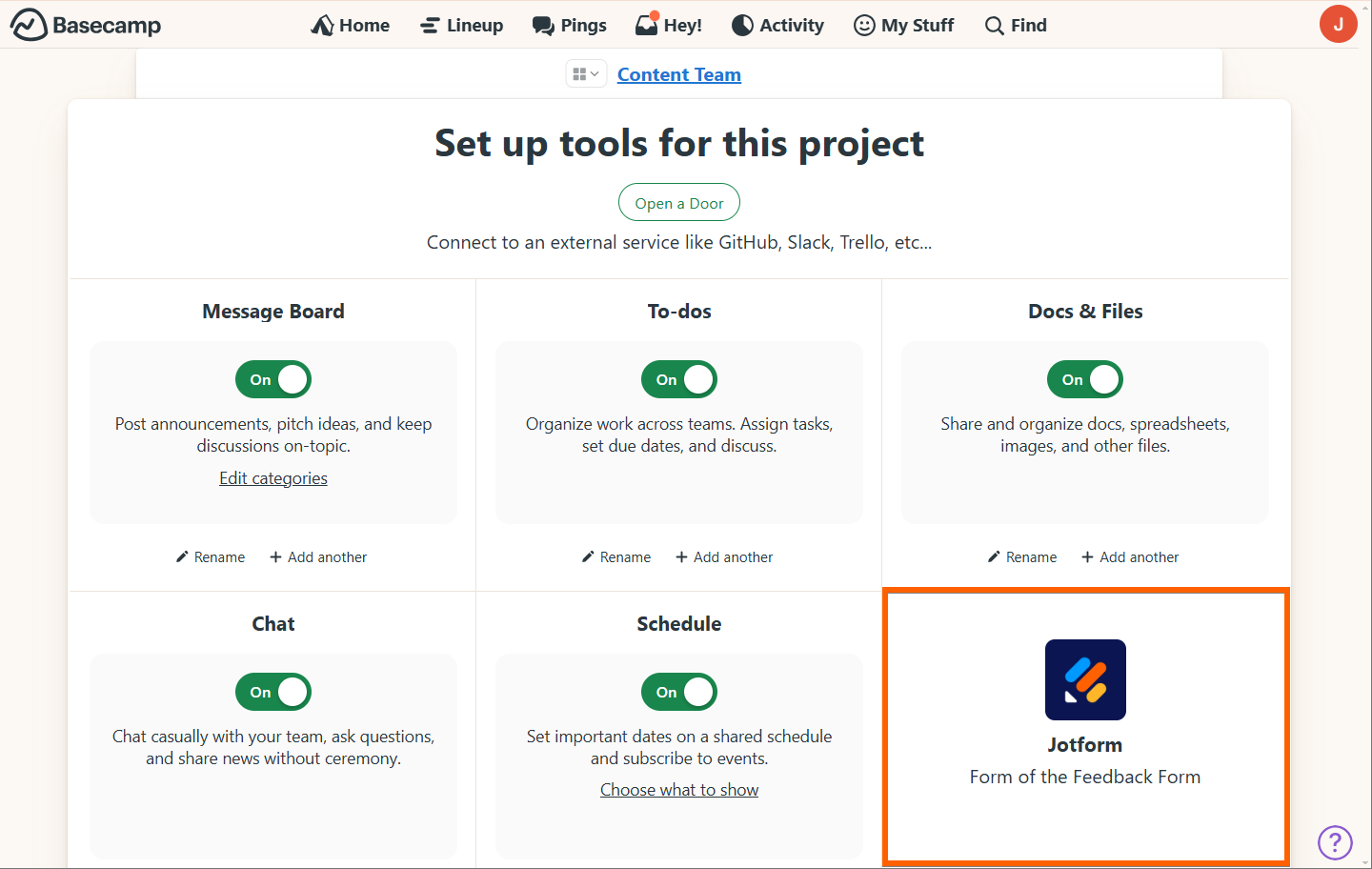The image size is (1372, 869).
Task: Disable the To-dos tool switch
Action: pyautogui.click(x=679, y=379)
